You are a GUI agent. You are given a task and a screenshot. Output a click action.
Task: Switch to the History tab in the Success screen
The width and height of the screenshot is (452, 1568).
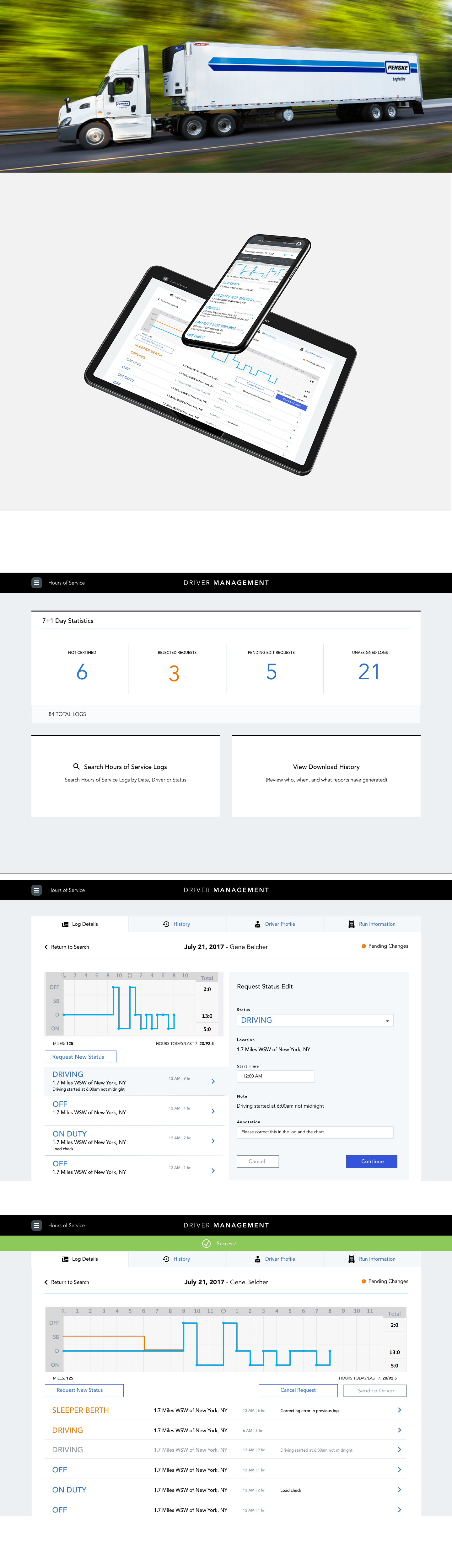click(177, 1259)
